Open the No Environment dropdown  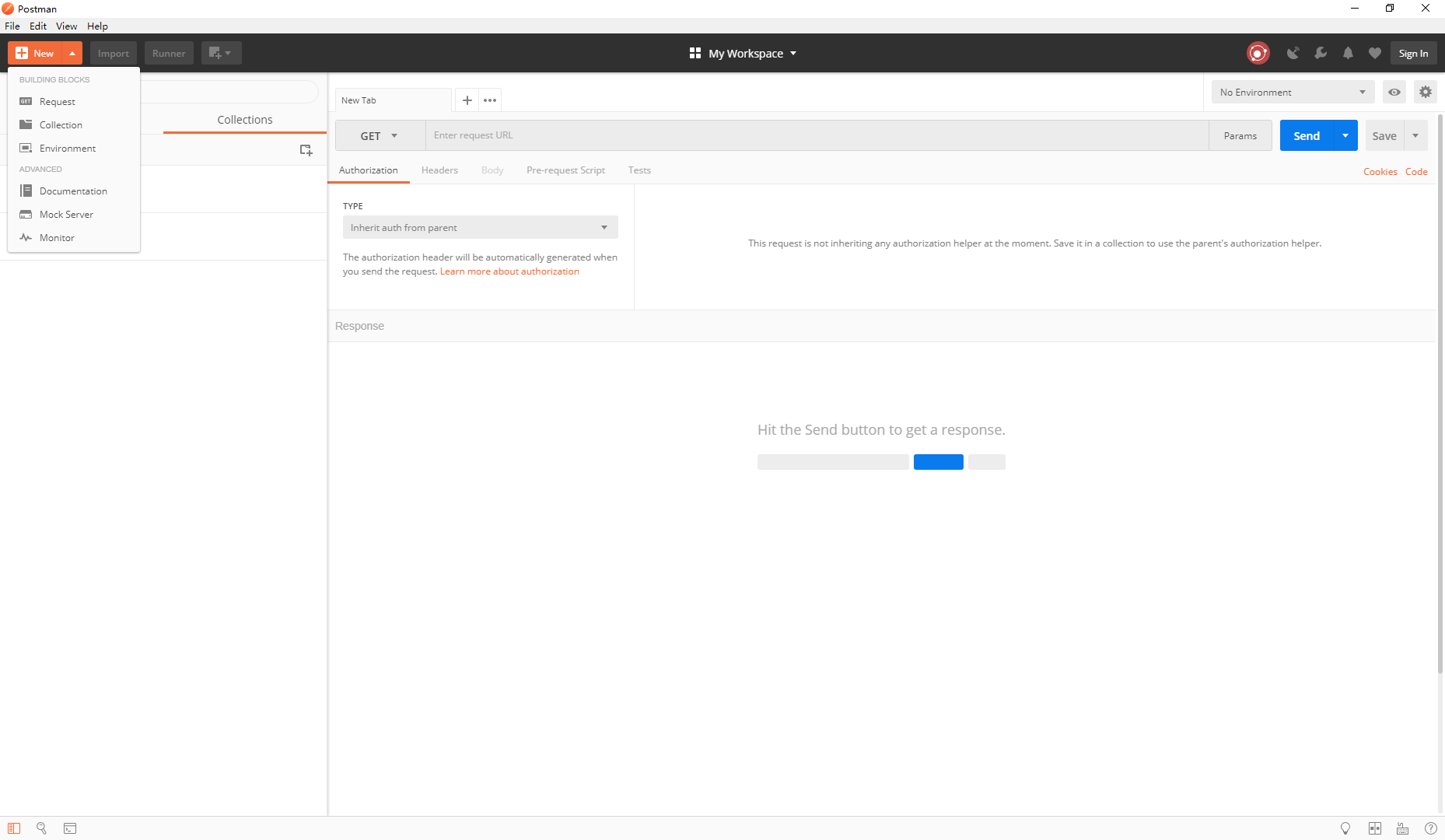[x=1293, y=92]
